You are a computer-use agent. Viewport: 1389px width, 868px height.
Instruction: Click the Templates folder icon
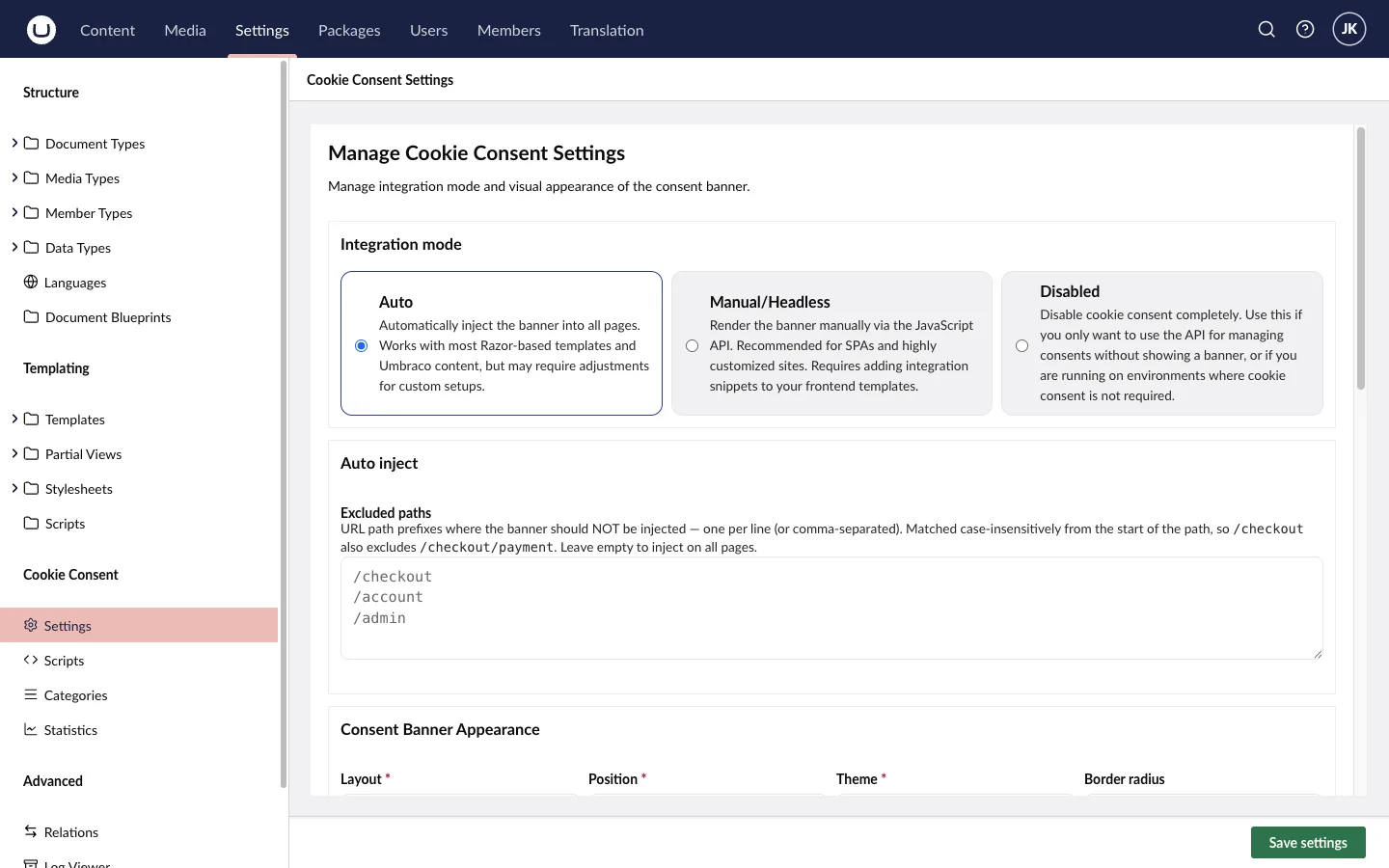(x=31, y=420)
